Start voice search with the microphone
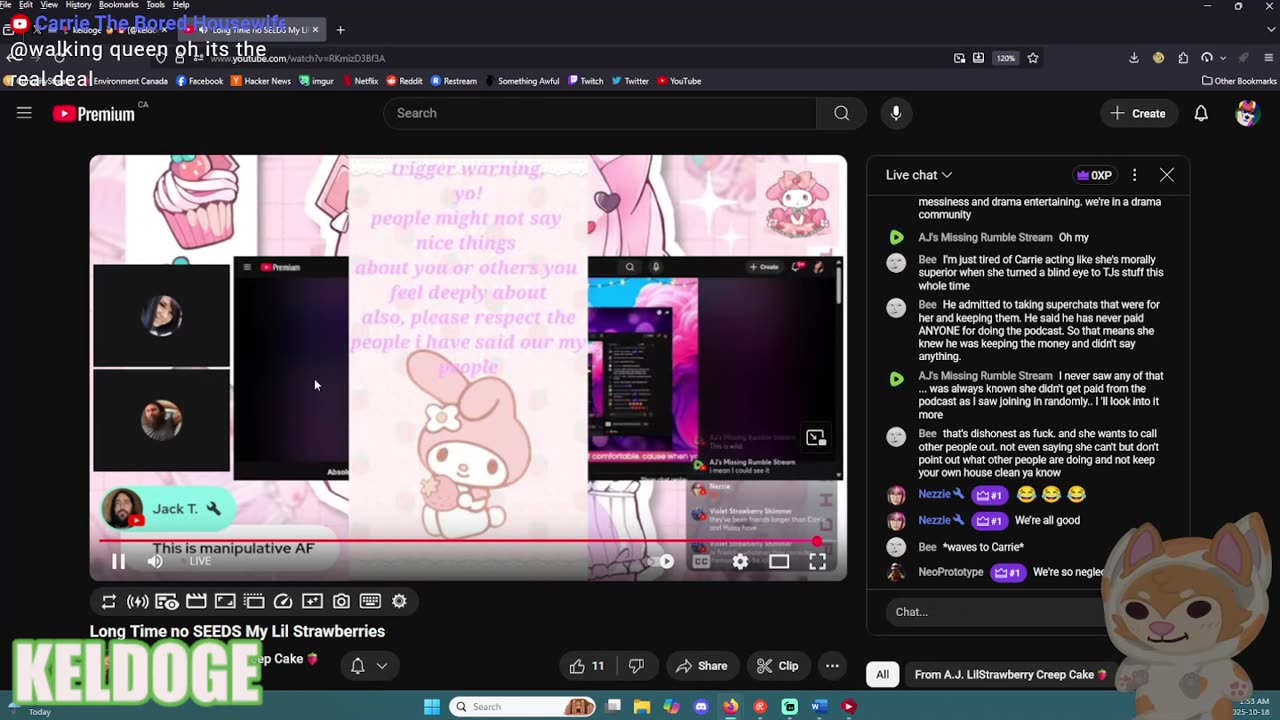 pos(896,113)
